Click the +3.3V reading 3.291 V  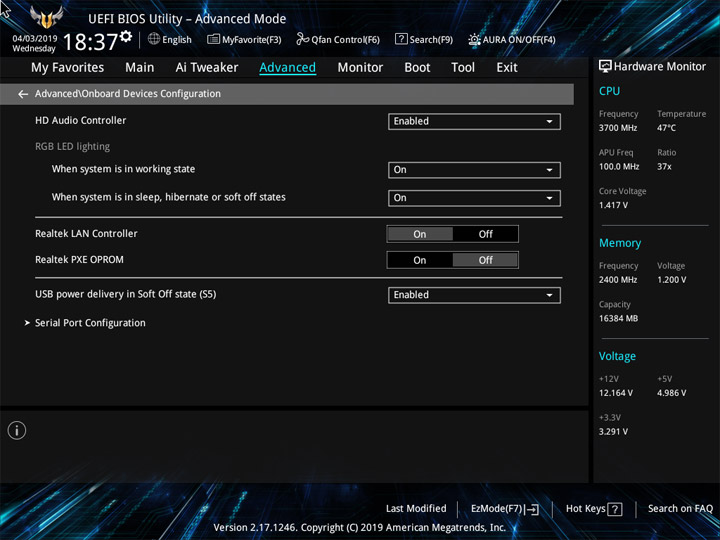coord(613,432)
